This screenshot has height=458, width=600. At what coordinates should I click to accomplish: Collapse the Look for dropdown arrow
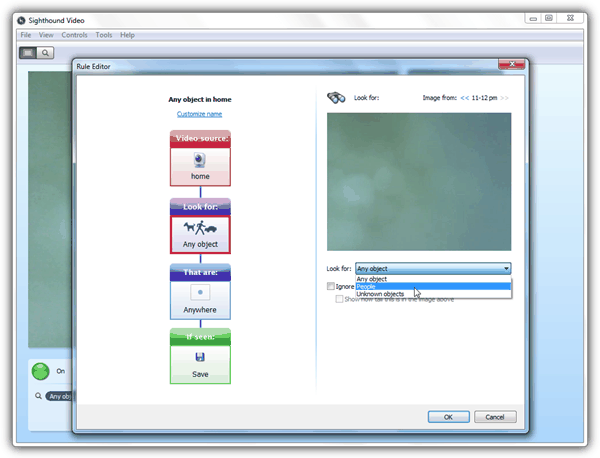(506, 269)
